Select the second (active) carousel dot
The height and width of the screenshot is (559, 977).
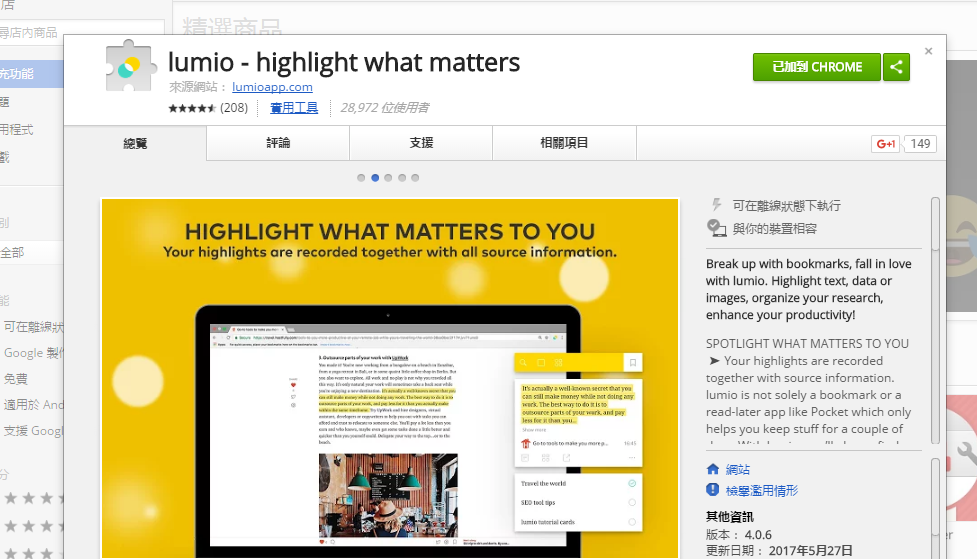point(375,178)
